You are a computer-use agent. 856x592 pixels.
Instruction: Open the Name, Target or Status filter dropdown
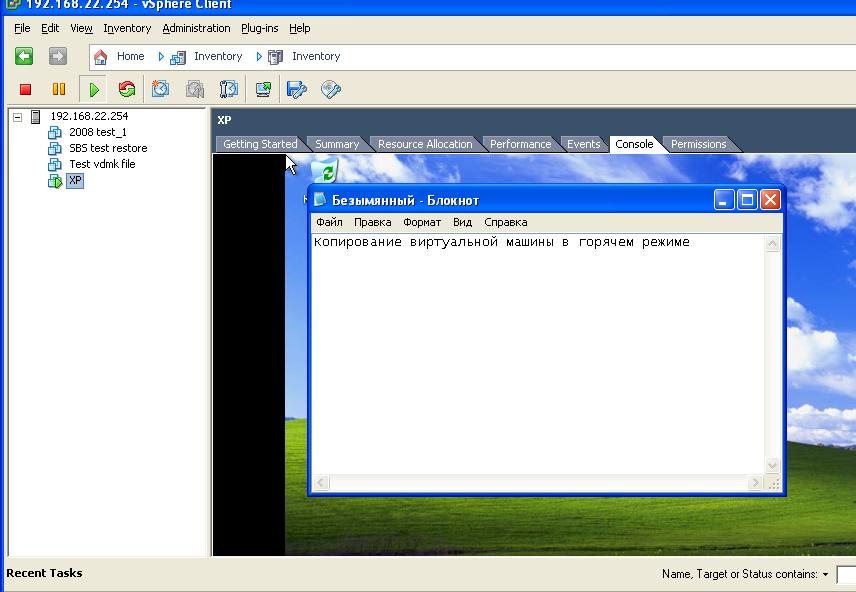[x=825, y=575]
